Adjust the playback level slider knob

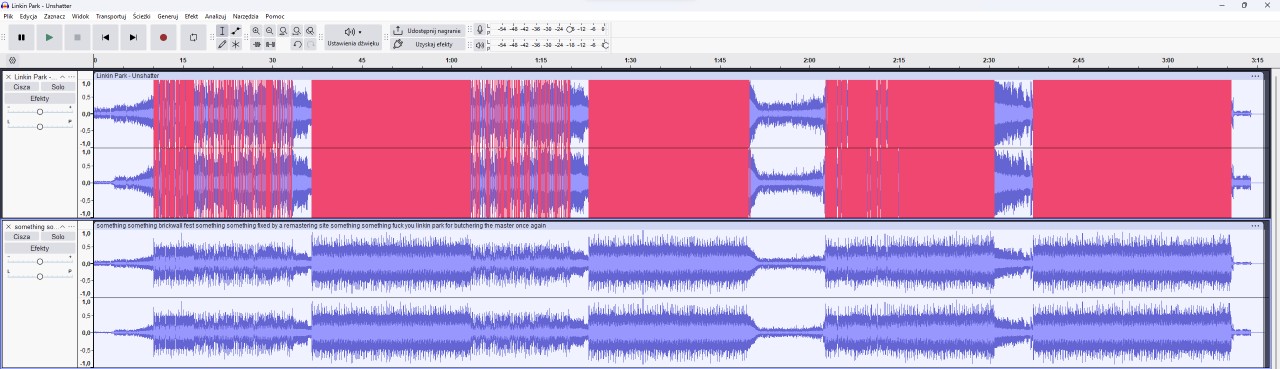(x=605, y=45)
